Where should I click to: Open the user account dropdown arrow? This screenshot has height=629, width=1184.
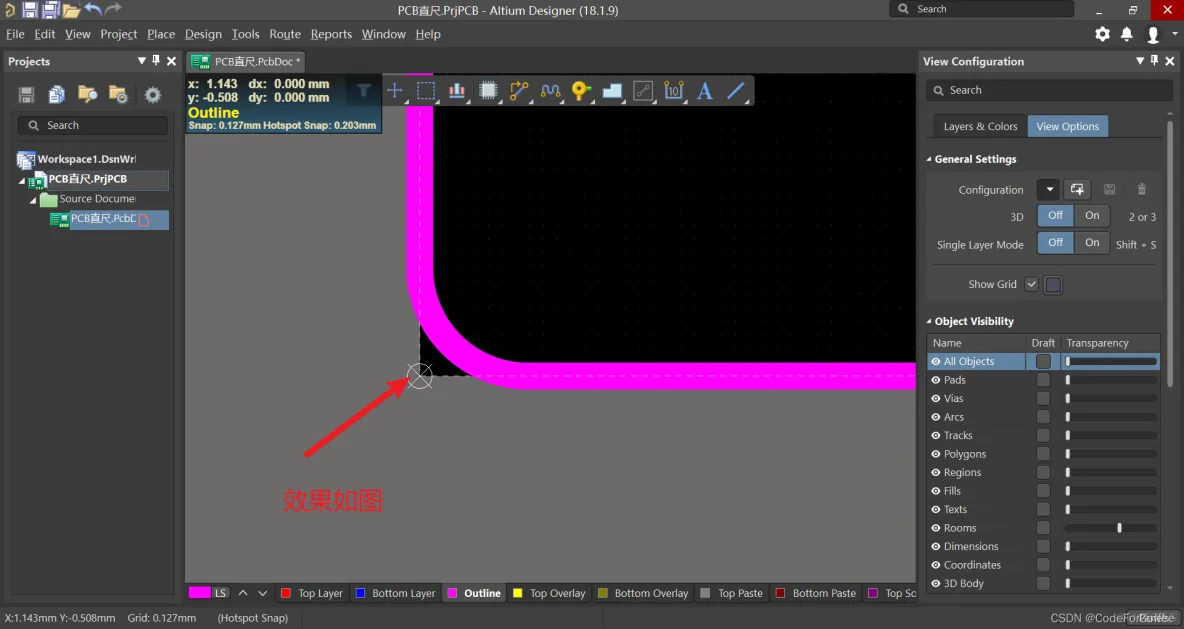coord(1174,34)
